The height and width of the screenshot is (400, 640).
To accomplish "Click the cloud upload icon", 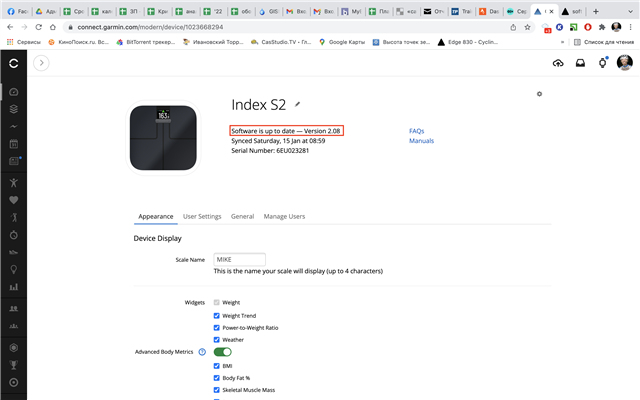I will point(558,63).
